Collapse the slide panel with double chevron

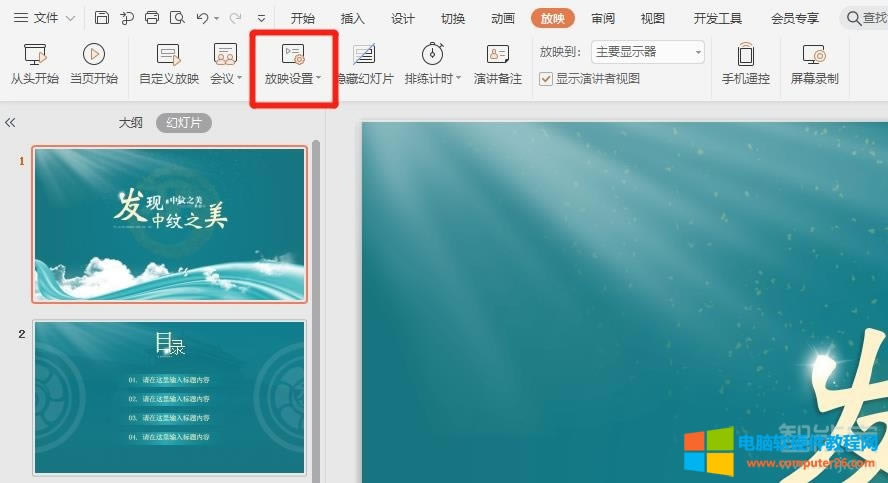10,122
